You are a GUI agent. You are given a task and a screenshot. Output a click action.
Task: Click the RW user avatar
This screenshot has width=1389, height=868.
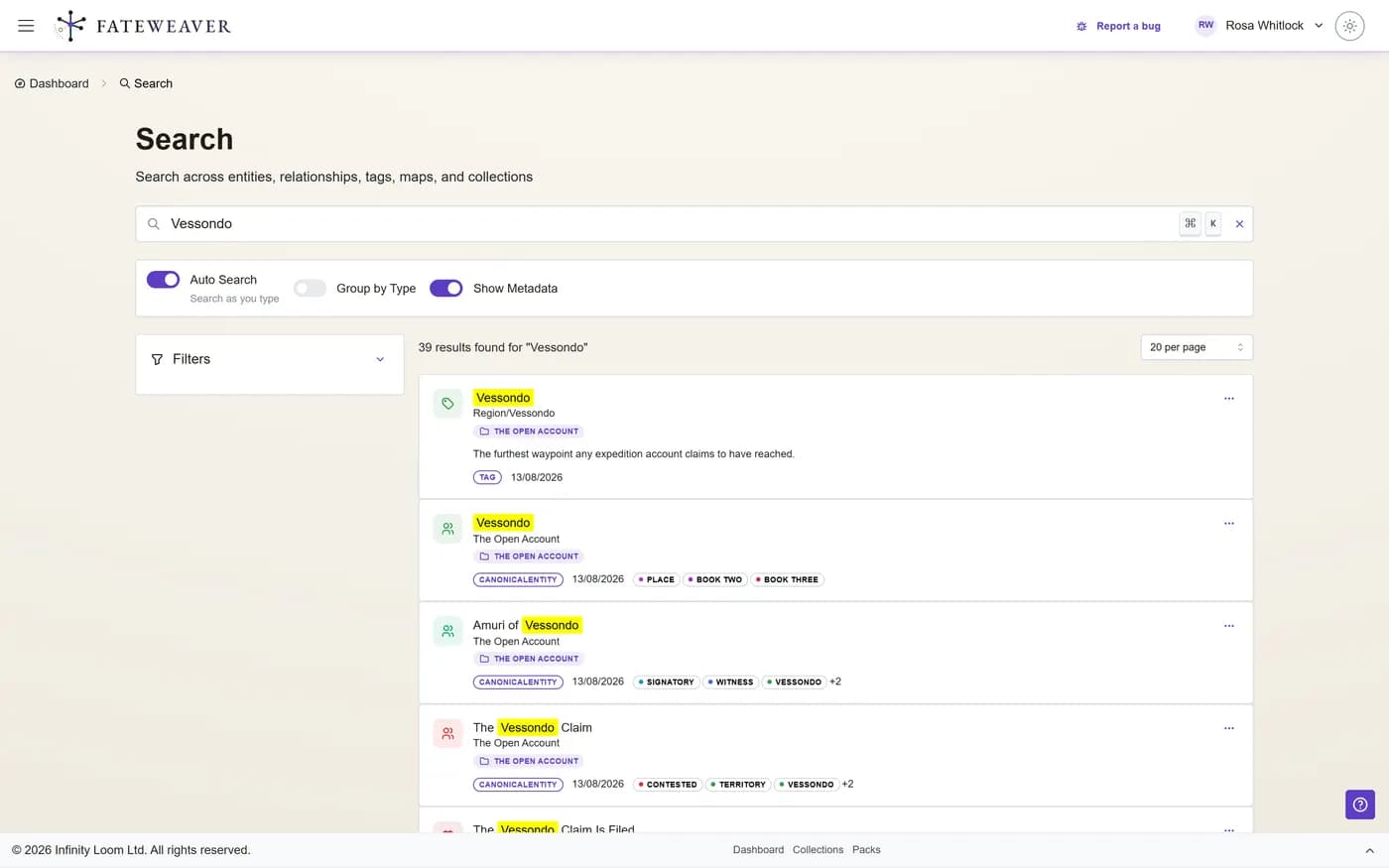(1205, 26)
